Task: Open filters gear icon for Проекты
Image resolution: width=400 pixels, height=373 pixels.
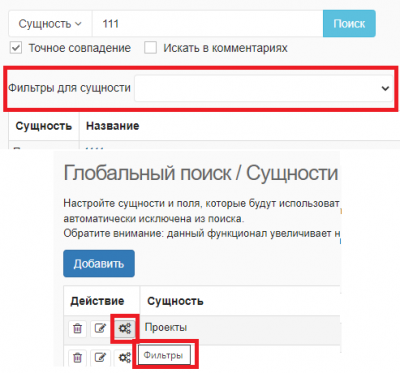Action: point(125,329)
